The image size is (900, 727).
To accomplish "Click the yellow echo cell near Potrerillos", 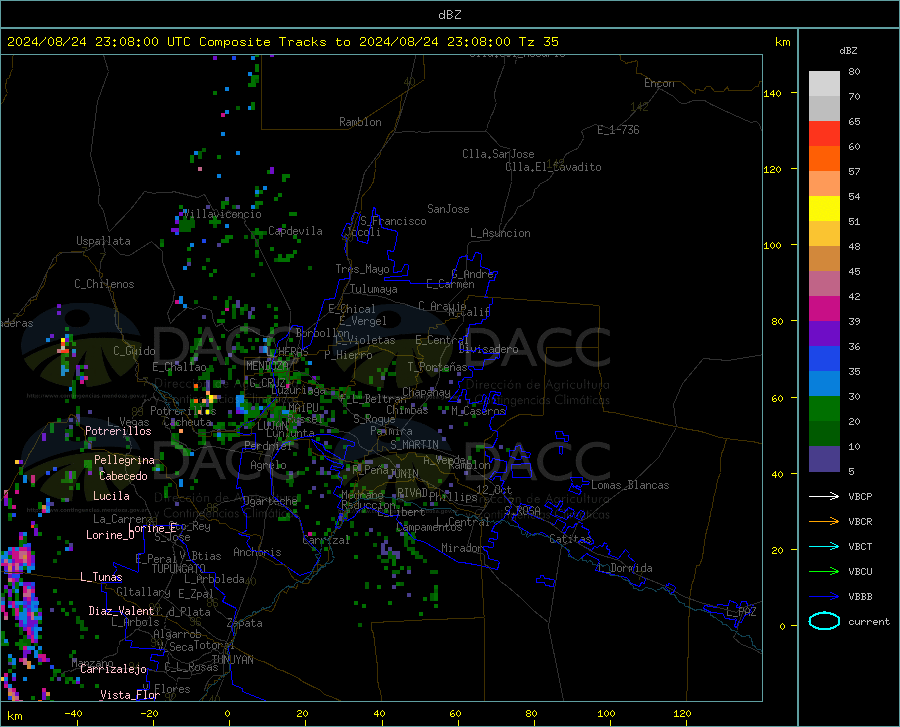I will 211,397.
